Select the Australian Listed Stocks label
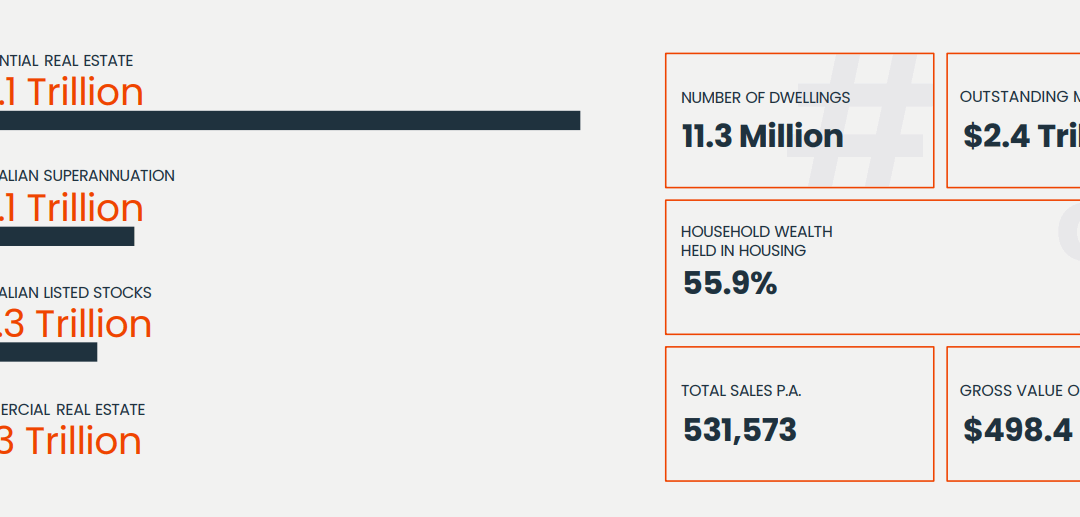 click(x=76, y=293)
